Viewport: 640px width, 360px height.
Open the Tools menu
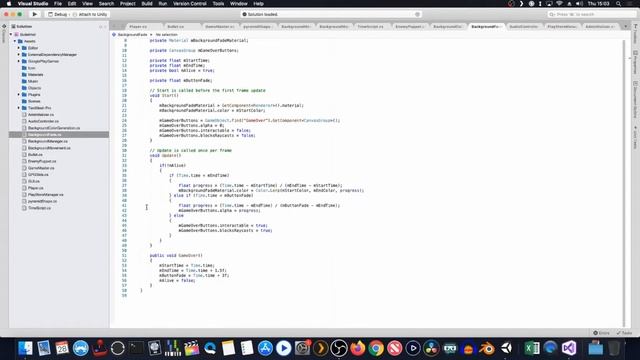(x=218, y=4)
